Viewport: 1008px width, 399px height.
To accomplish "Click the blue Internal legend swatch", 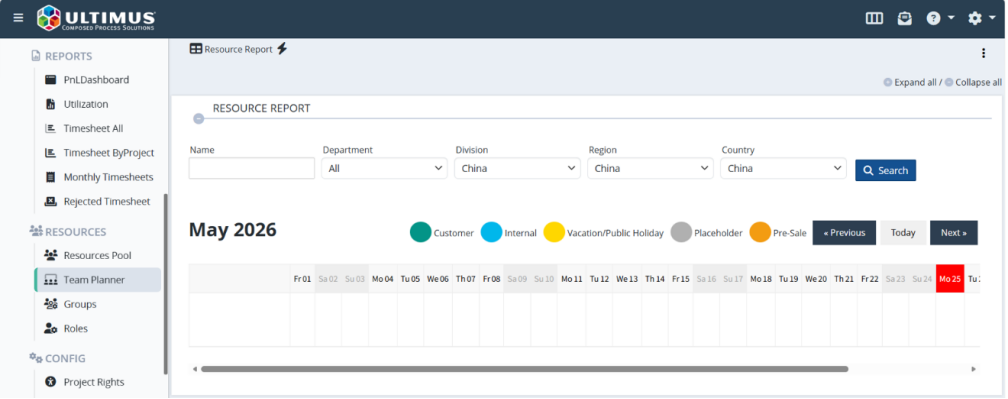I will 491,232.
